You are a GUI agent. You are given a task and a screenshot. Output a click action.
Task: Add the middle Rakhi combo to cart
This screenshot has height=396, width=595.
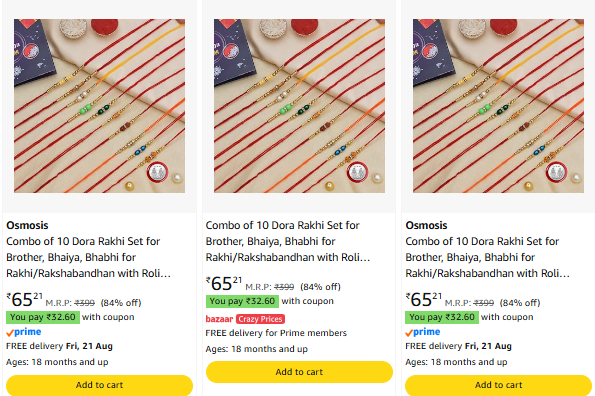[299, 372]
